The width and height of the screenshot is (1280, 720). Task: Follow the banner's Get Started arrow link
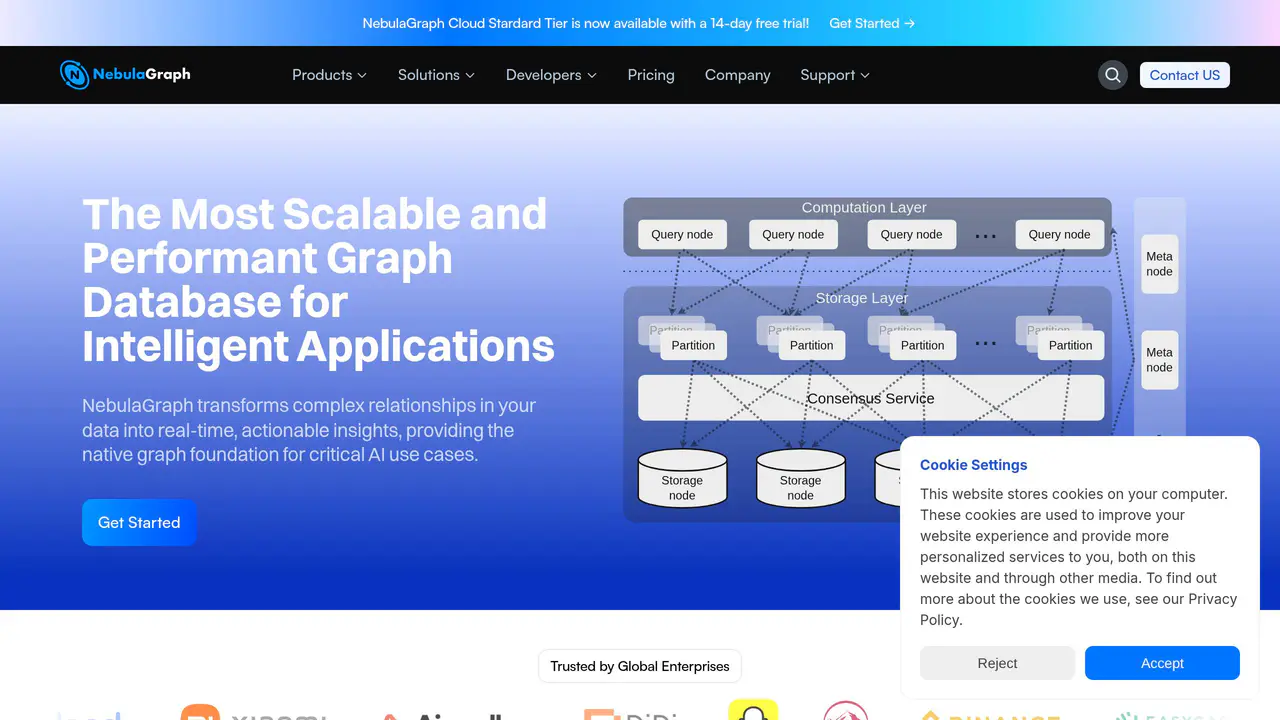click(872, 23)
